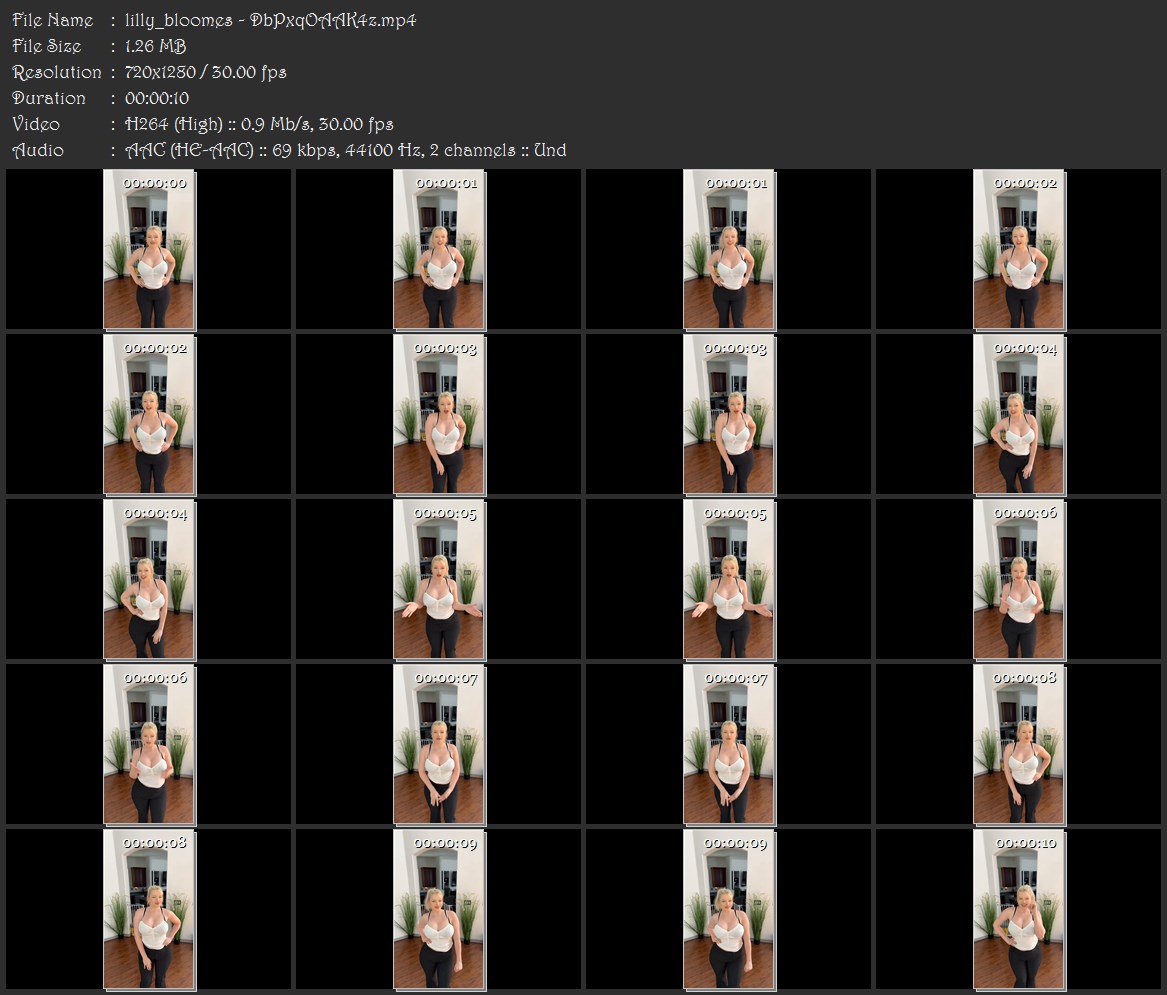Select the second of two 00:00:05 frames
The width and height of the screenshot is (1167, 995).
[x=729, y=580]
